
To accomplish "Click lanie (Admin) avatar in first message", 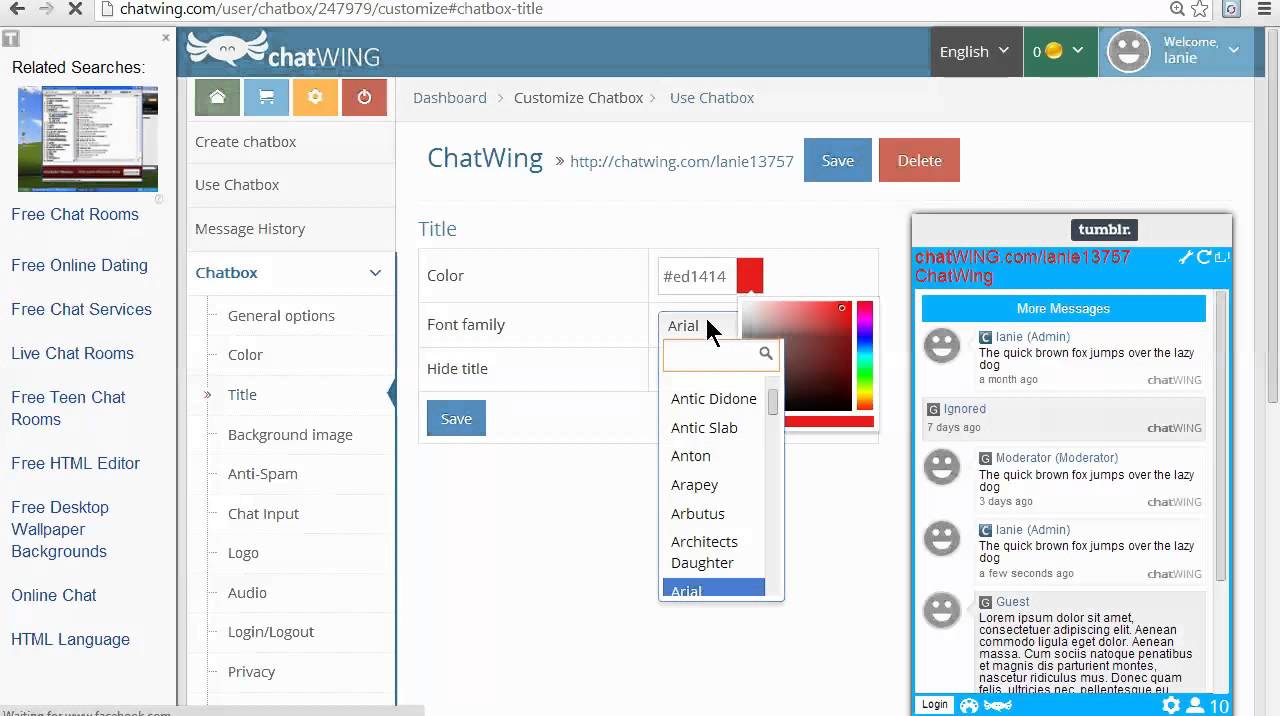I will (941, 346).
